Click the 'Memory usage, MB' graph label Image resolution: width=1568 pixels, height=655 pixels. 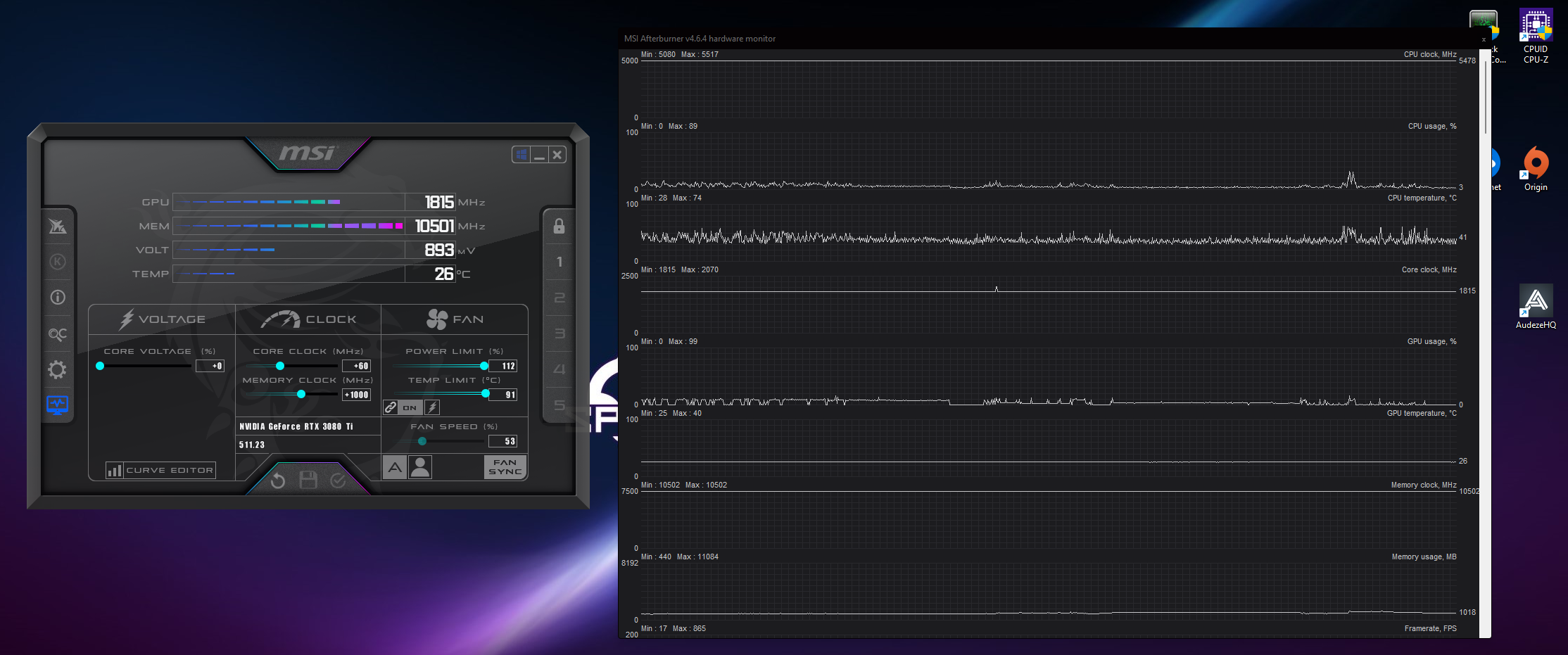tap(1424, 557)
